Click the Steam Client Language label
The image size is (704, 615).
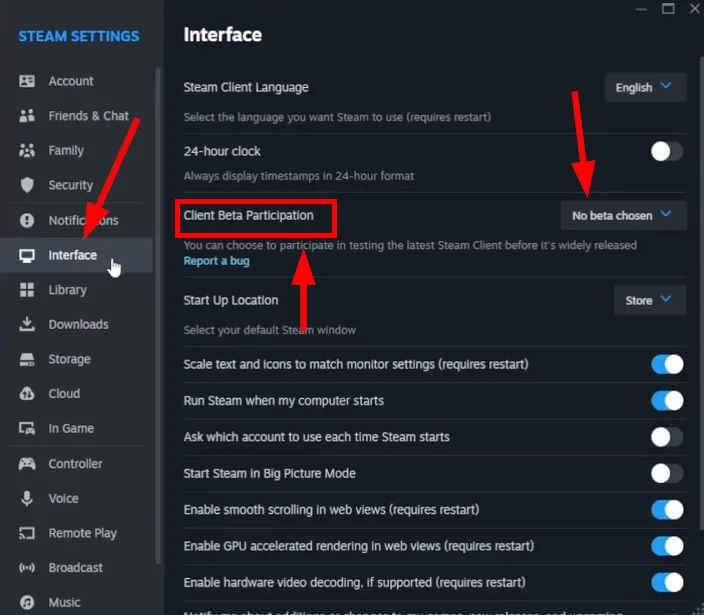[246, 88]
